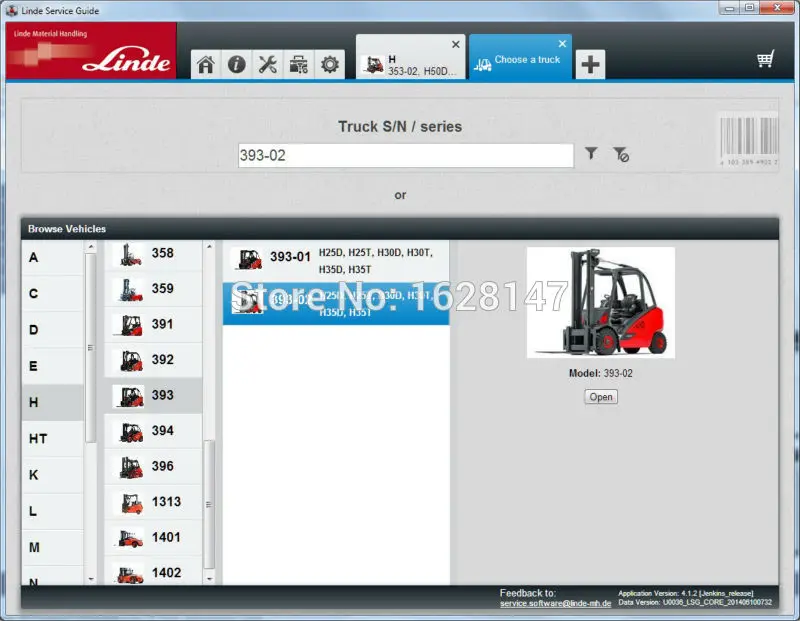The image size is (800, 621).
Task: Close the Choose a truck tab
Action: click(562, 44)
